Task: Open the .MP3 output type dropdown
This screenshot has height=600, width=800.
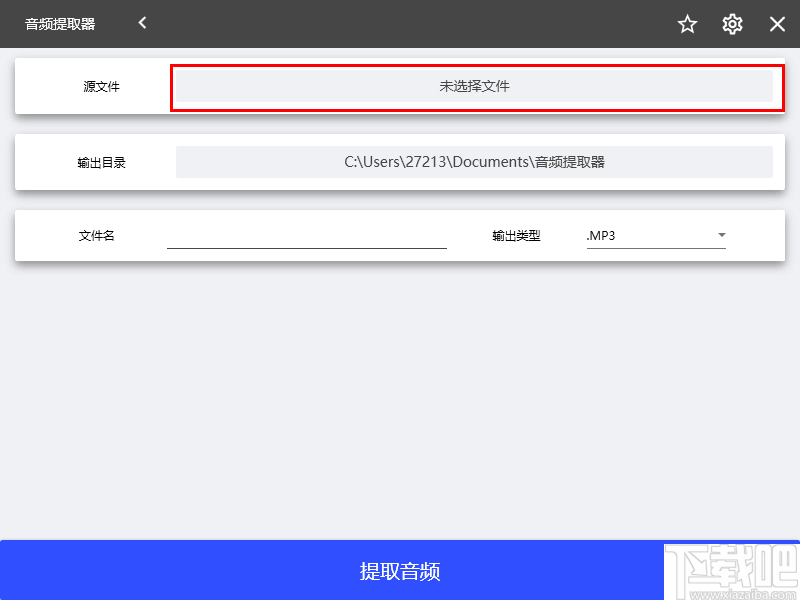Action: click(656, 236)
